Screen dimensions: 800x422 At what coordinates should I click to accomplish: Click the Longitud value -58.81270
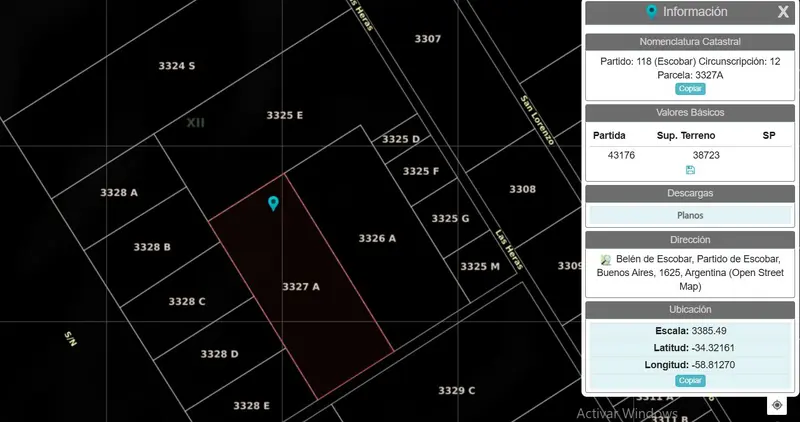pyautogui.click(x=713, y=365)
